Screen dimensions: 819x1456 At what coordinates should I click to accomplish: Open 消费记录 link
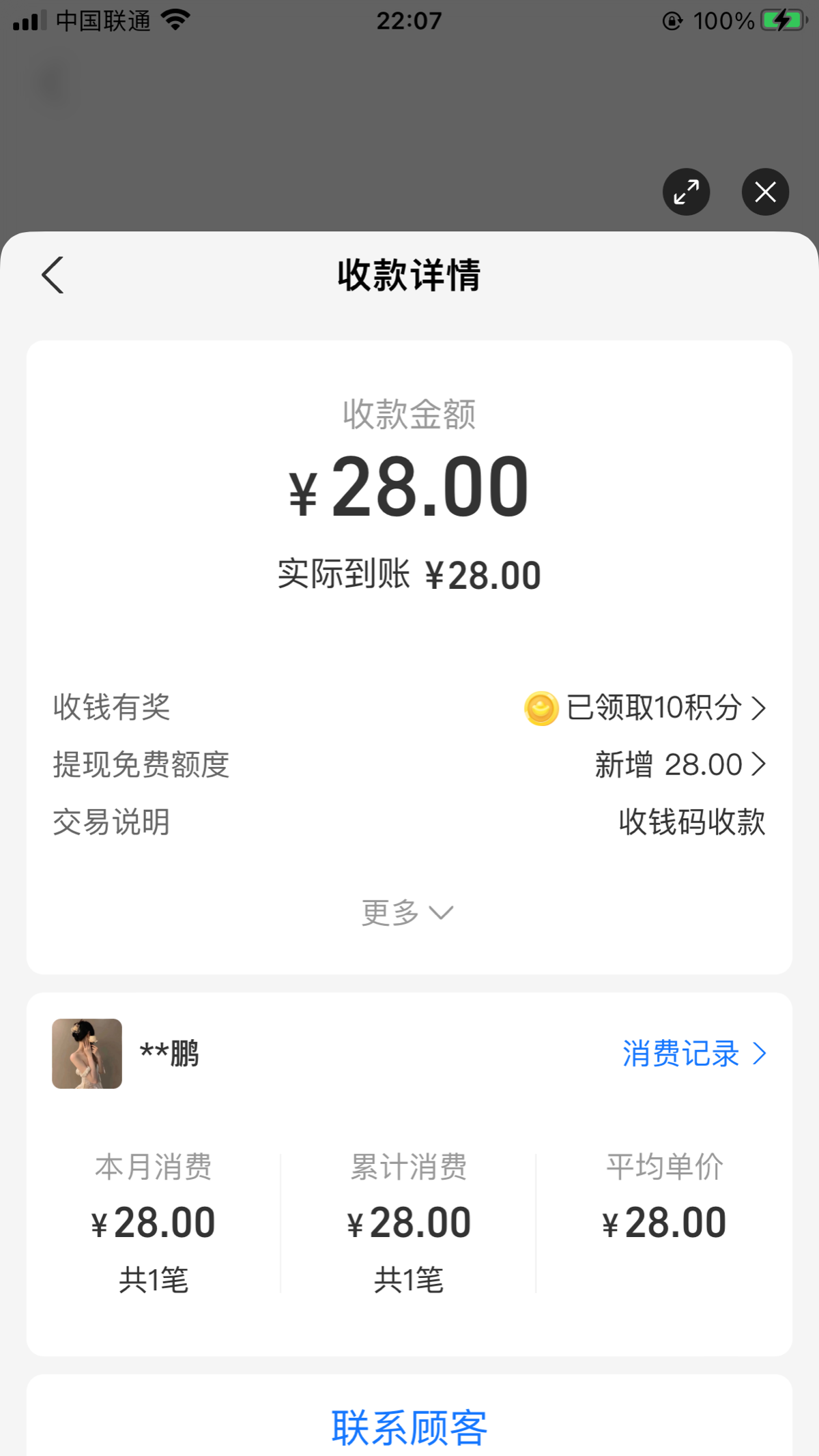click(x=693, y=1053)
